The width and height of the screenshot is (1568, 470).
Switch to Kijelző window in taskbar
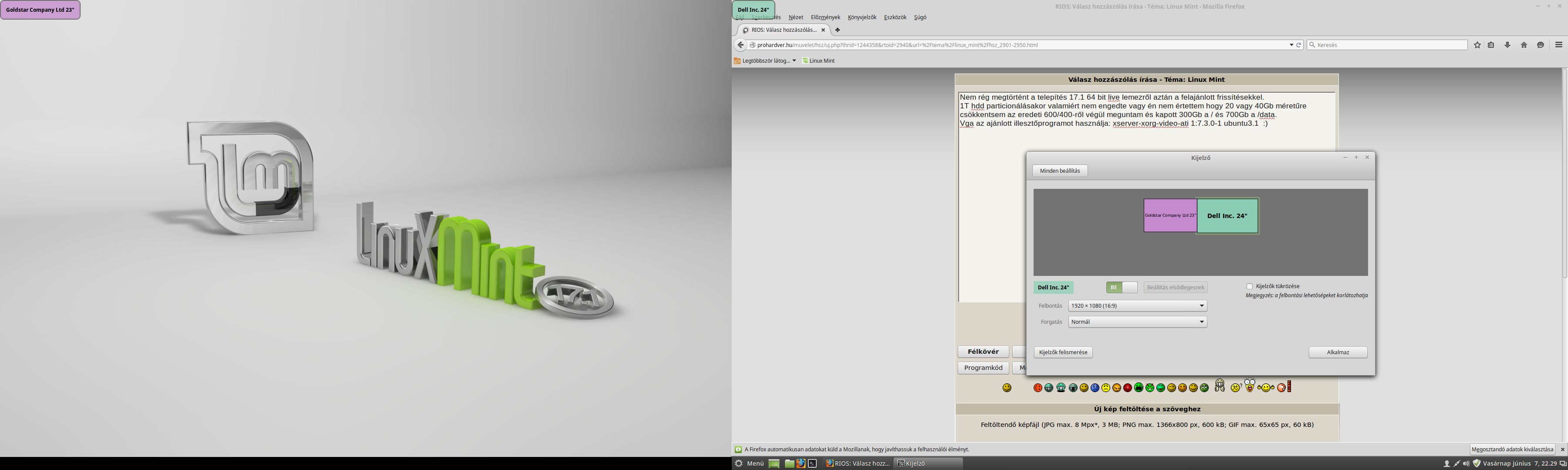point(928,463)
